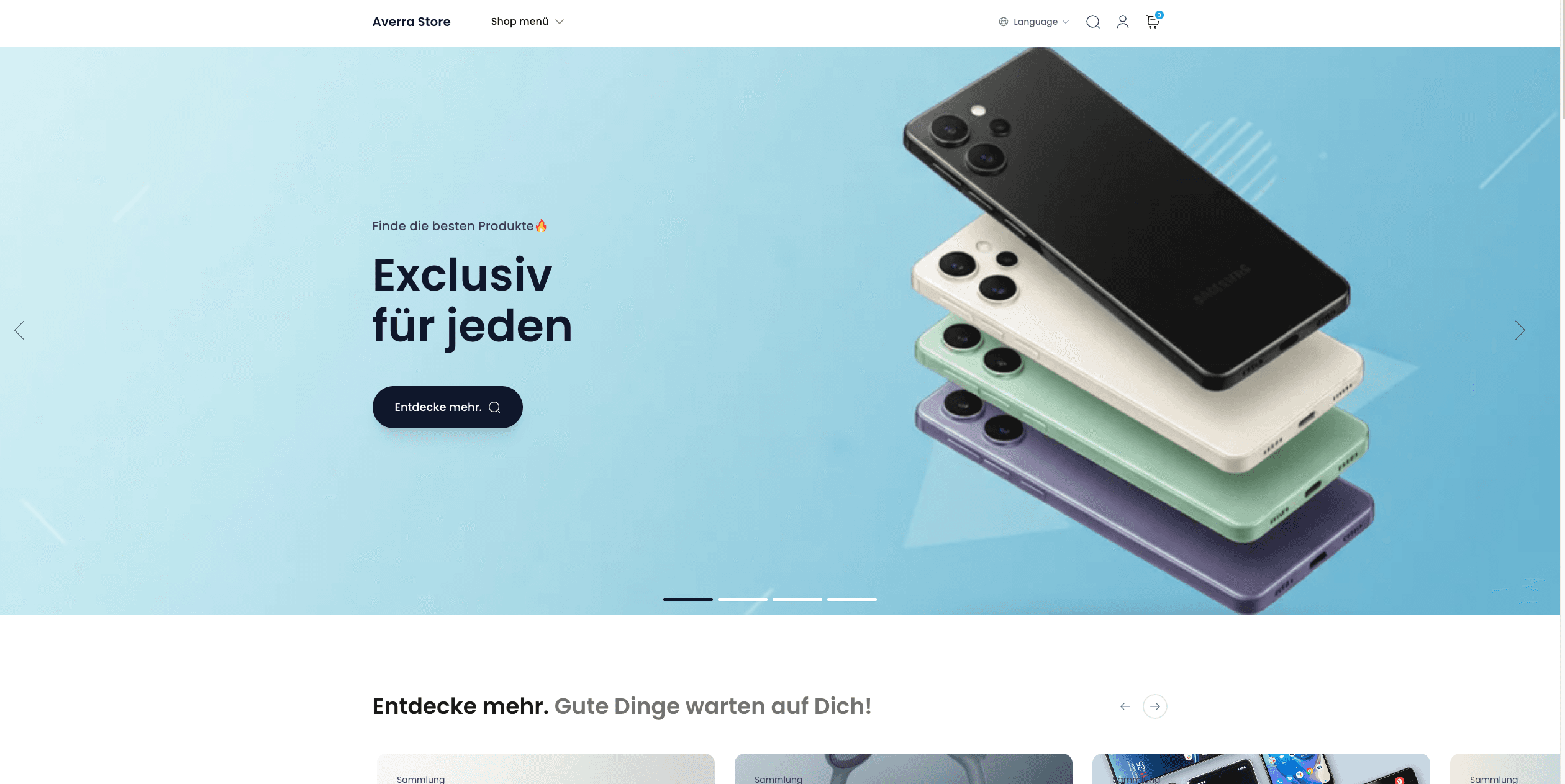This screenshot has width=1565, height=784.
Task: Select the second slide indicator bar
Action: (742, 599)
